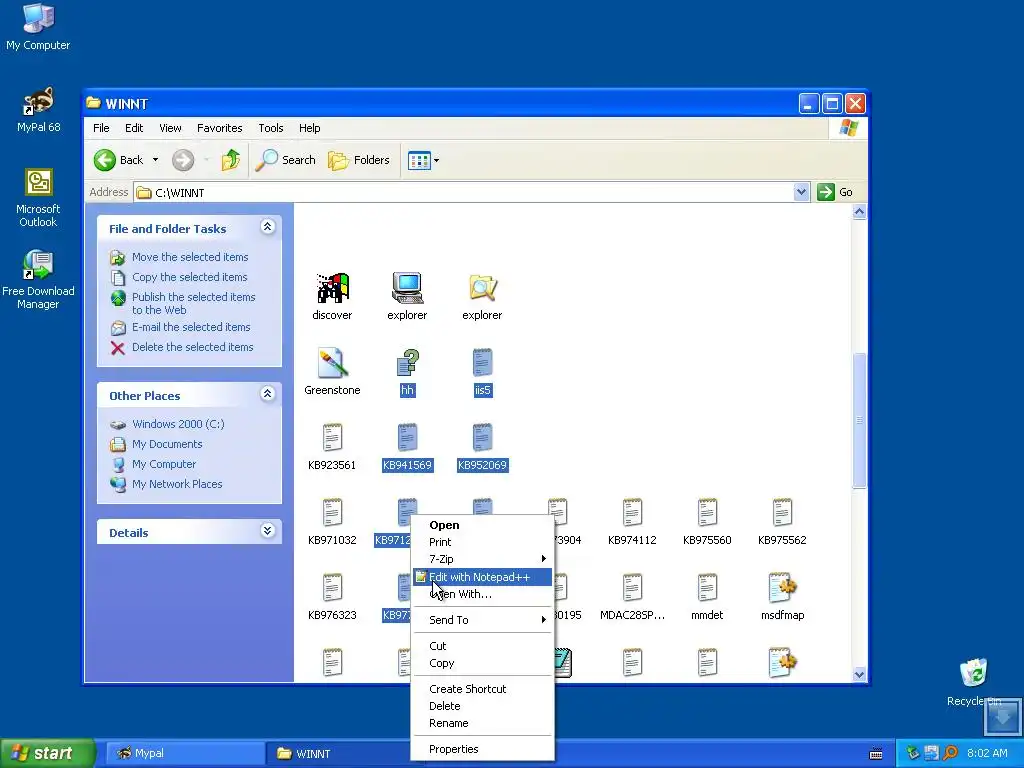This screenshot has height=768, width=1024.
Task: Go to Windows 2000 (C:) drive
Action: click(x=178, y=424)
